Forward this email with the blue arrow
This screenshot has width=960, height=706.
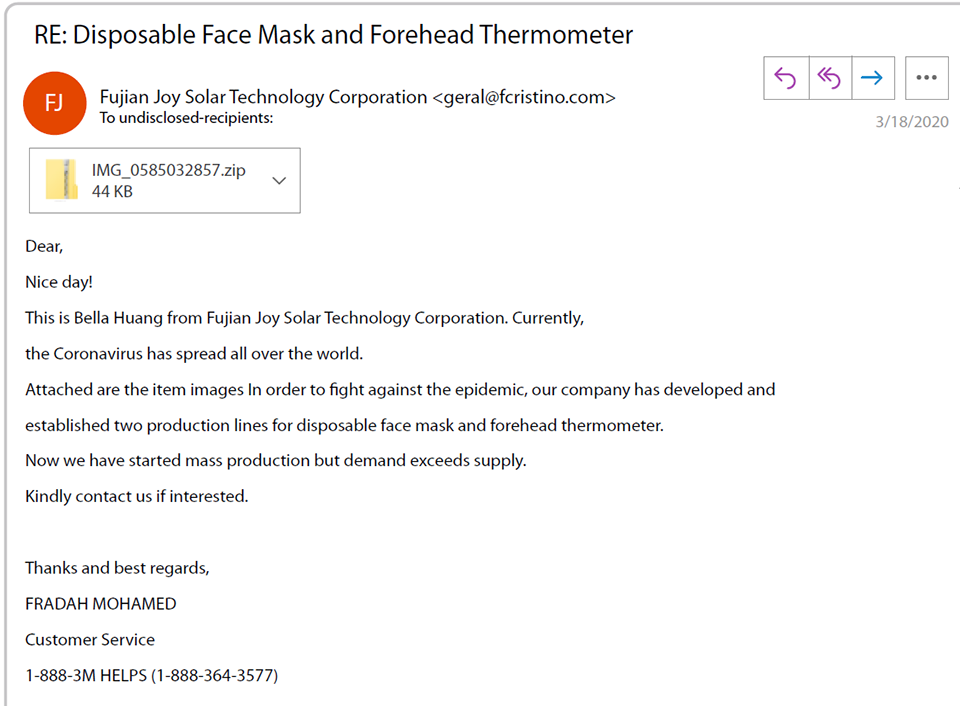coord(872,78)
